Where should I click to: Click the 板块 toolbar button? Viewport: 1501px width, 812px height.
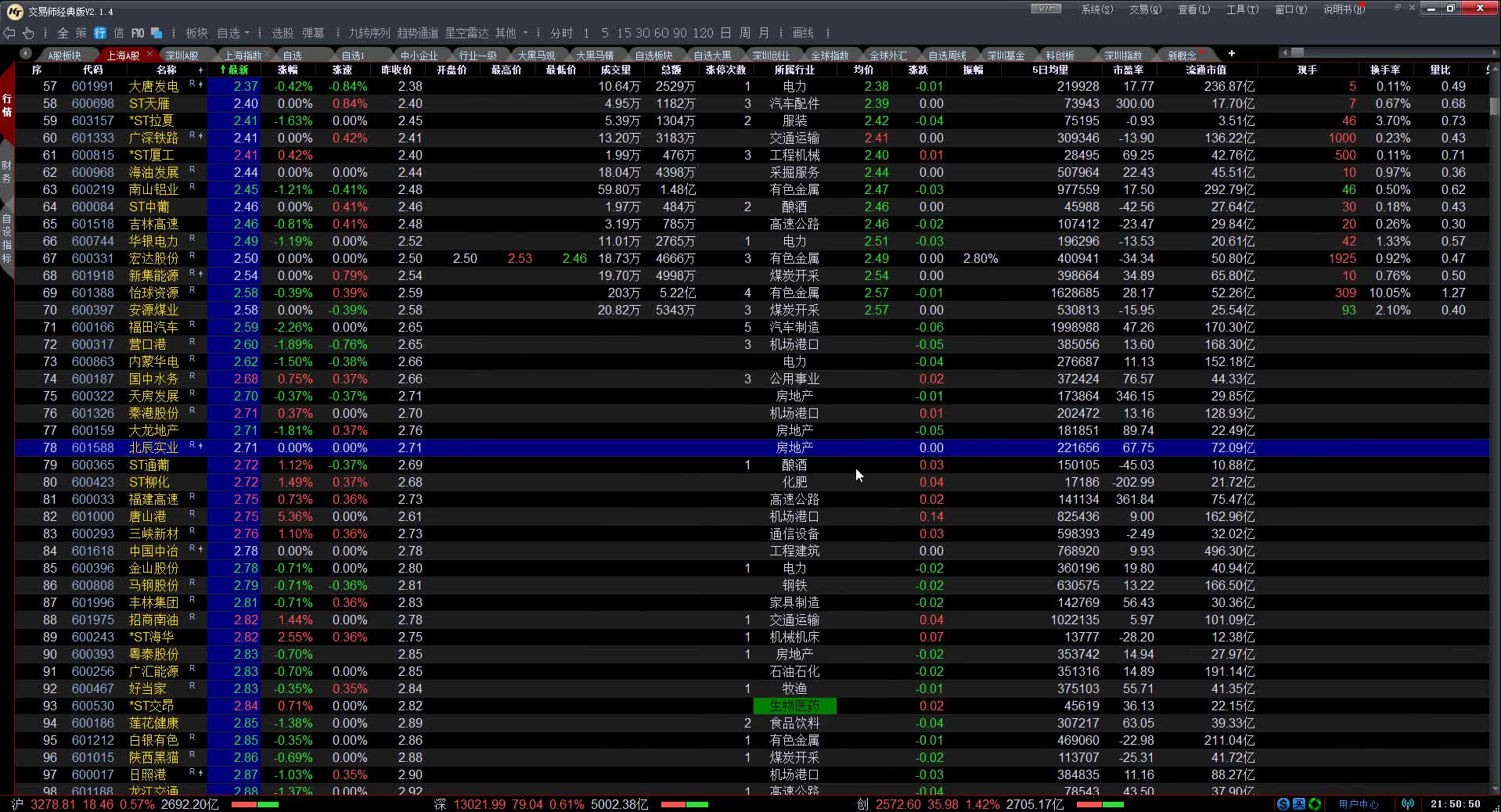click(x=196, y=33)
